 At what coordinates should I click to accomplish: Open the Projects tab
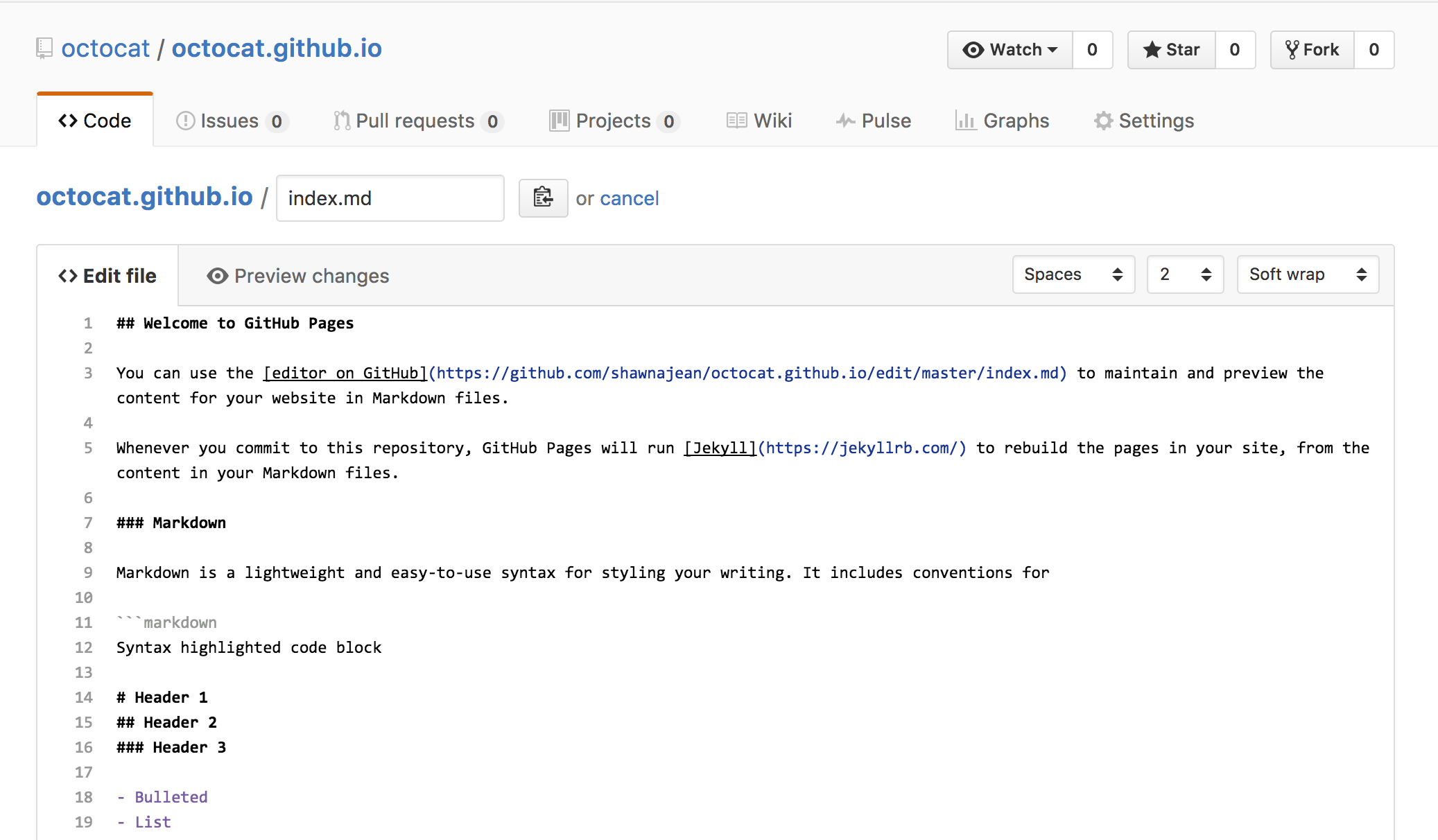(x=614, y=121)
